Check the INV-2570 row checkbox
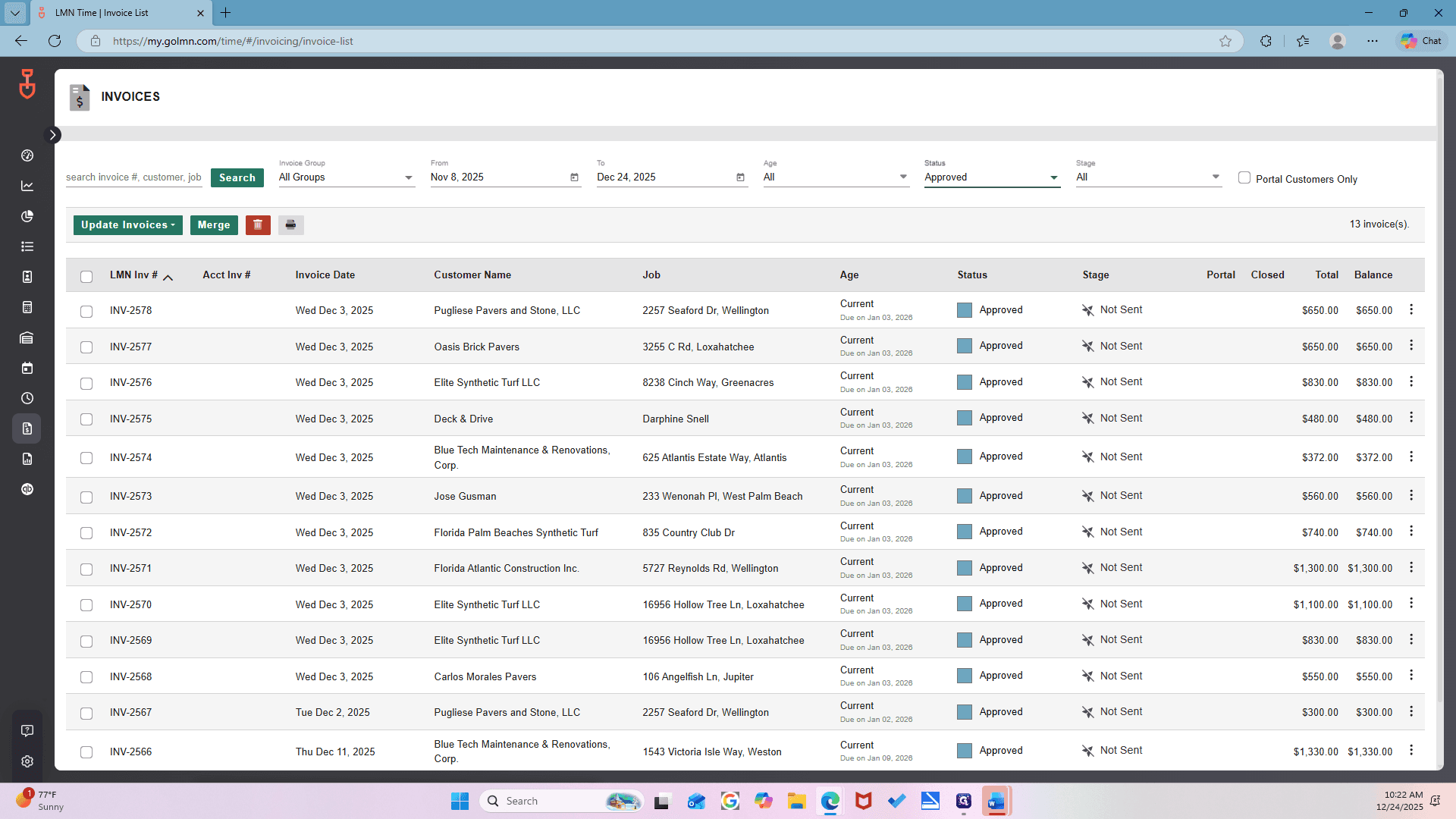 (x=86, y=605)
